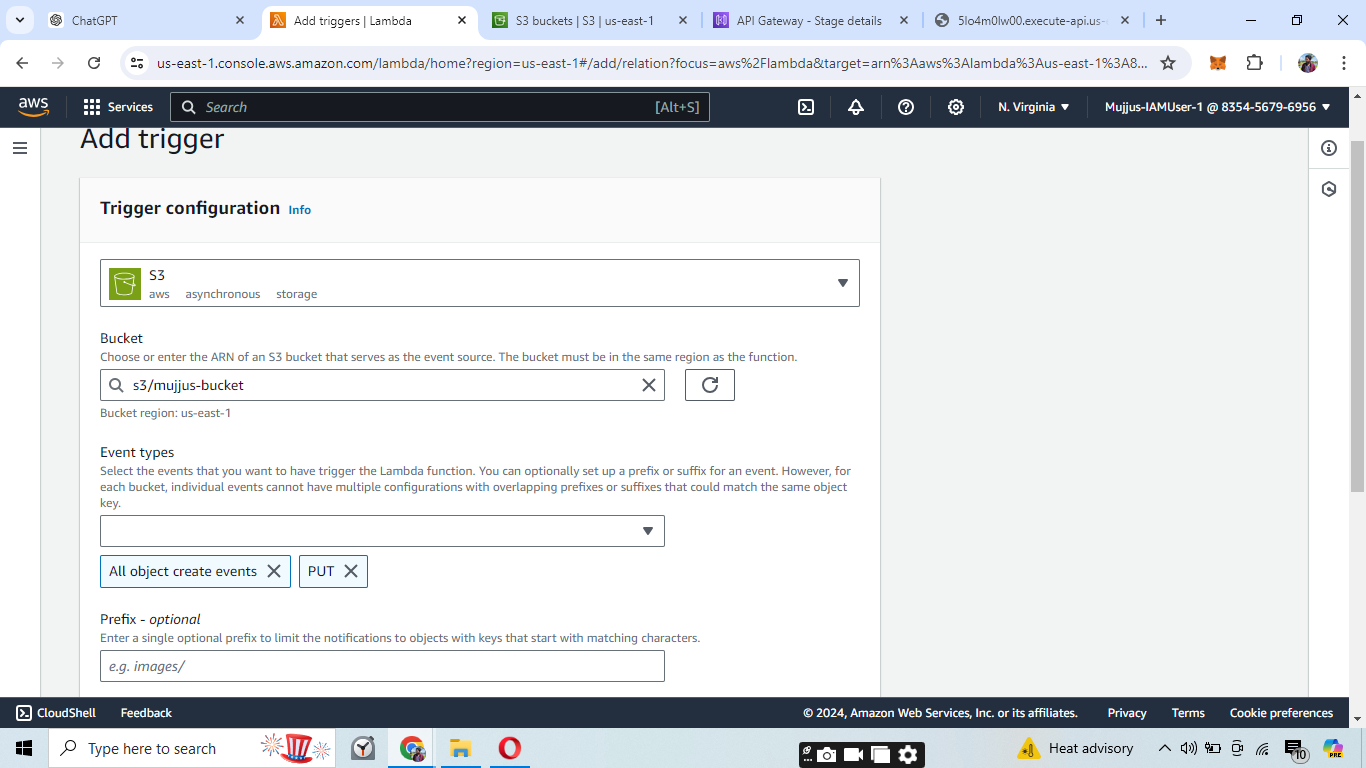Open the hexagon tutorials panel icon
The height and width of the screenshot is (768, 1366).
pyautogui.click(x=1329, y=189)
